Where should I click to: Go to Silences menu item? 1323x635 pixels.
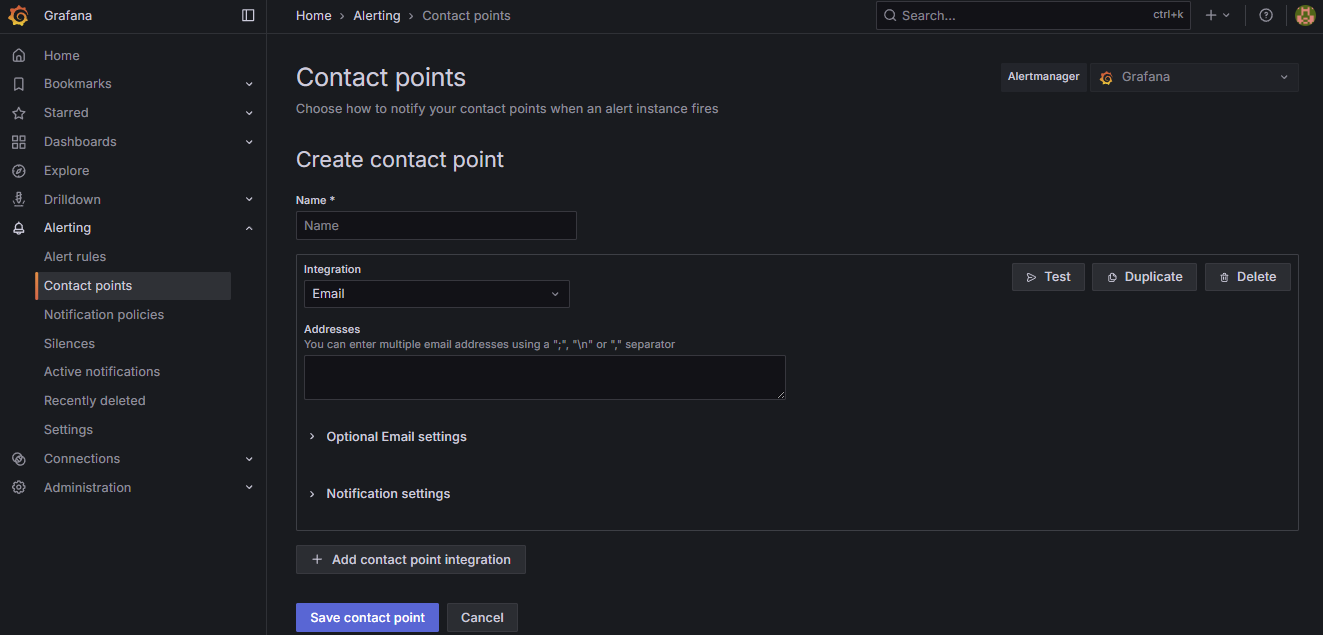(69, 344)
